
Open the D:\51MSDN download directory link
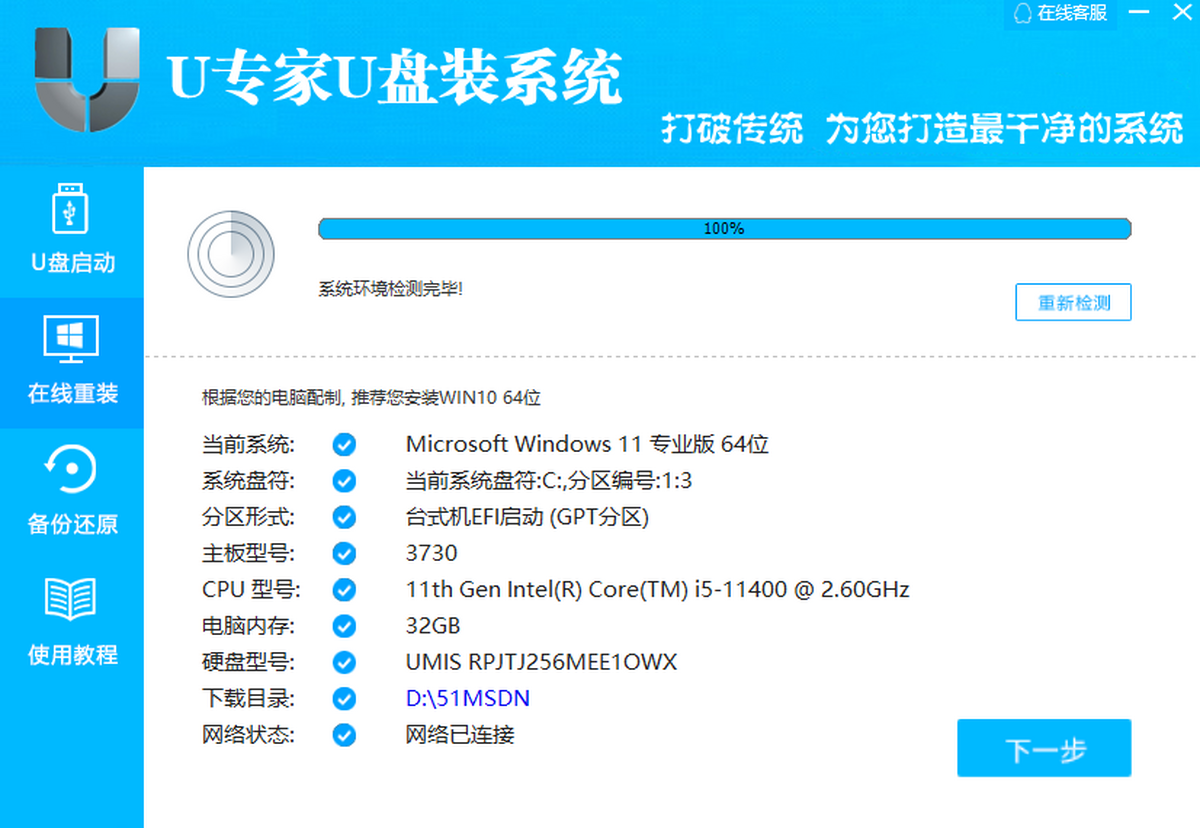pyautogui.click(x=467, y=698)
